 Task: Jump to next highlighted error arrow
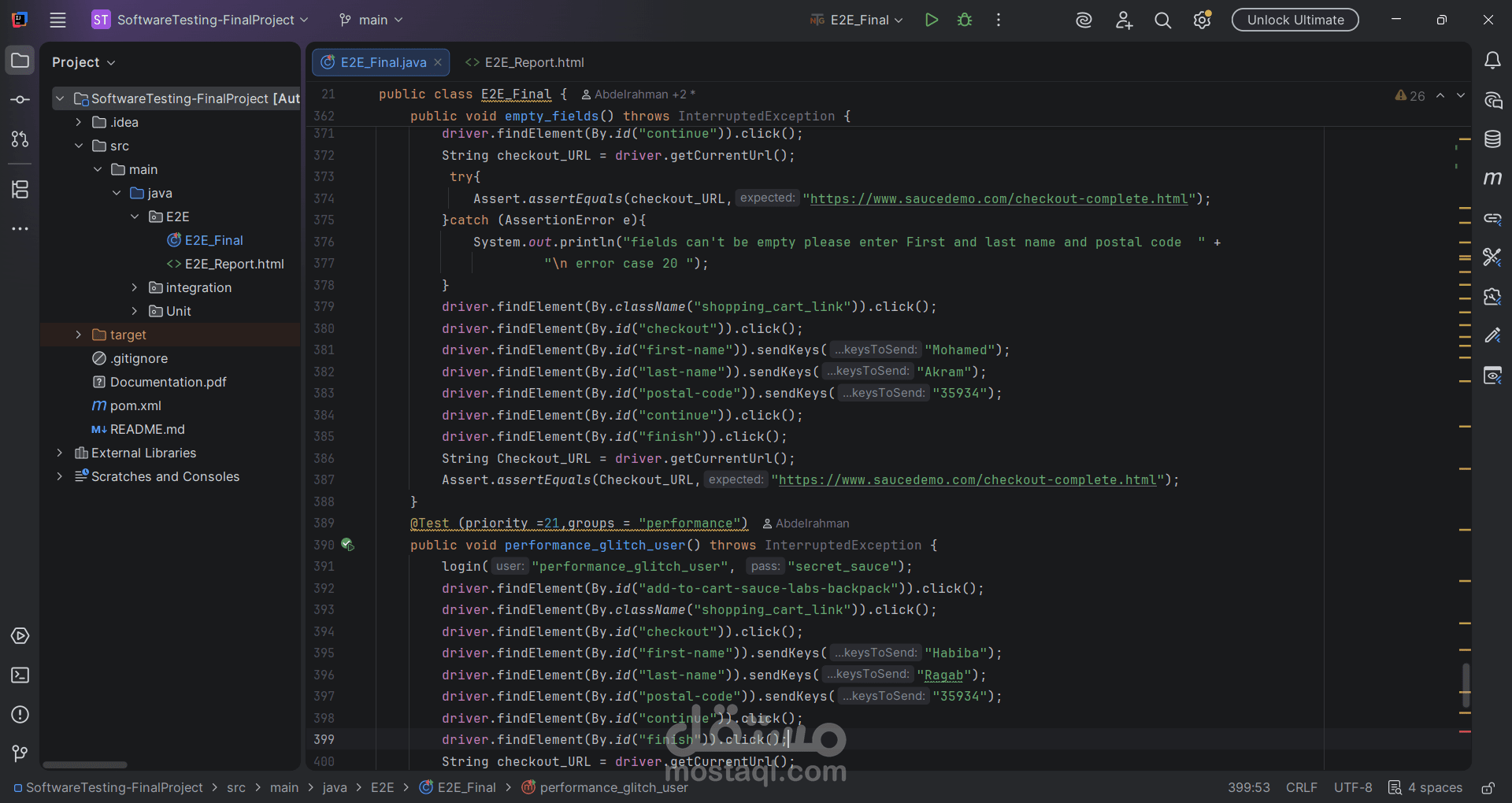point(1461,95)
